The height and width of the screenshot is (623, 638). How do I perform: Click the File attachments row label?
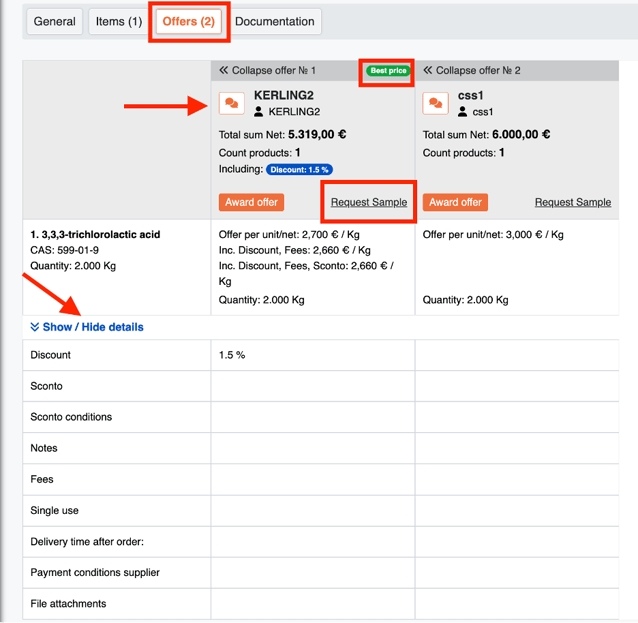point(68,603)
